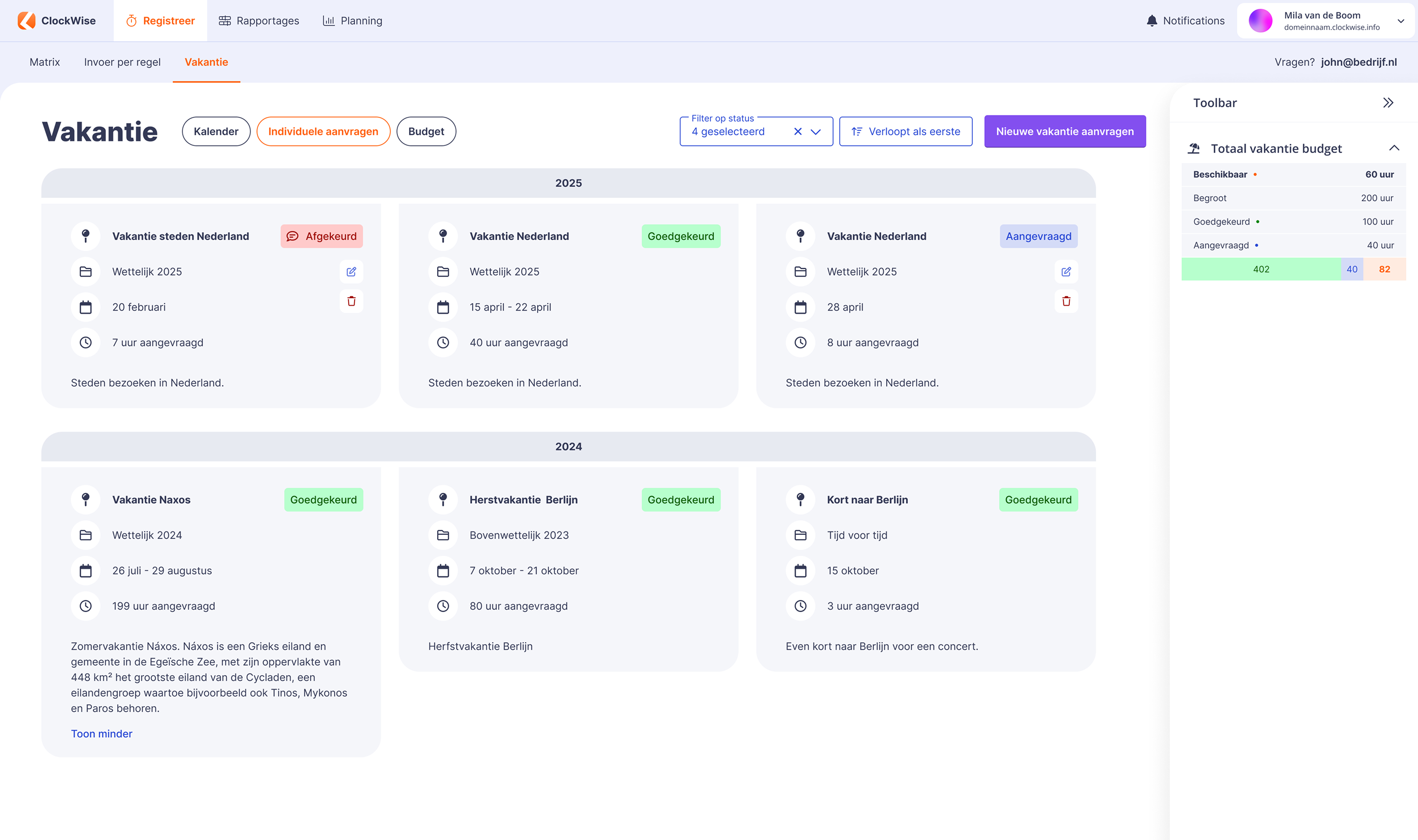Switch to the Matrix tab
1418x840 pixels.
pyautogui.click(x=45, y=62)
